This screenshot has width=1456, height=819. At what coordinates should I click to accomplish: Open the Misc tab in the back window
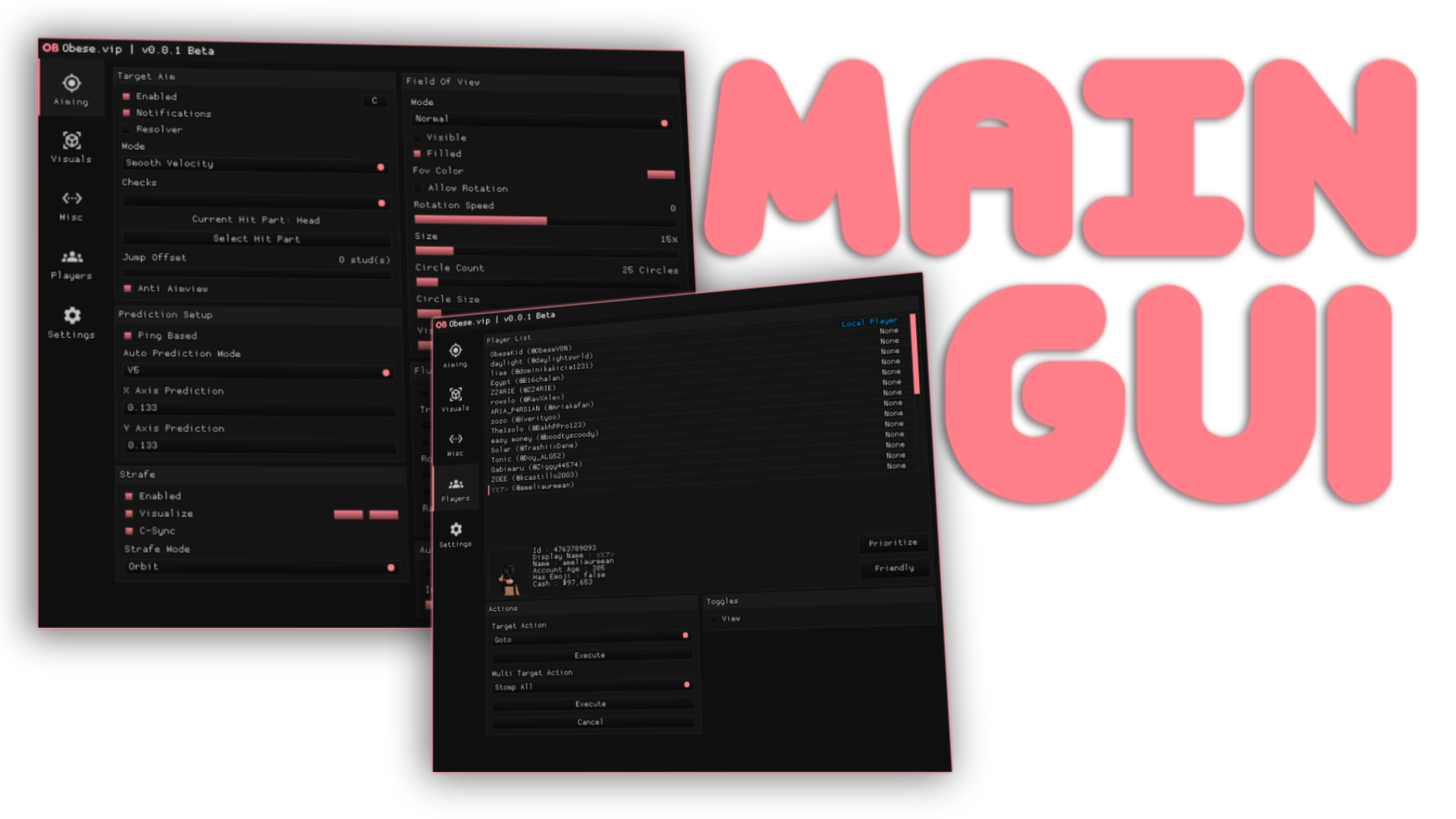tap(71, 205)
